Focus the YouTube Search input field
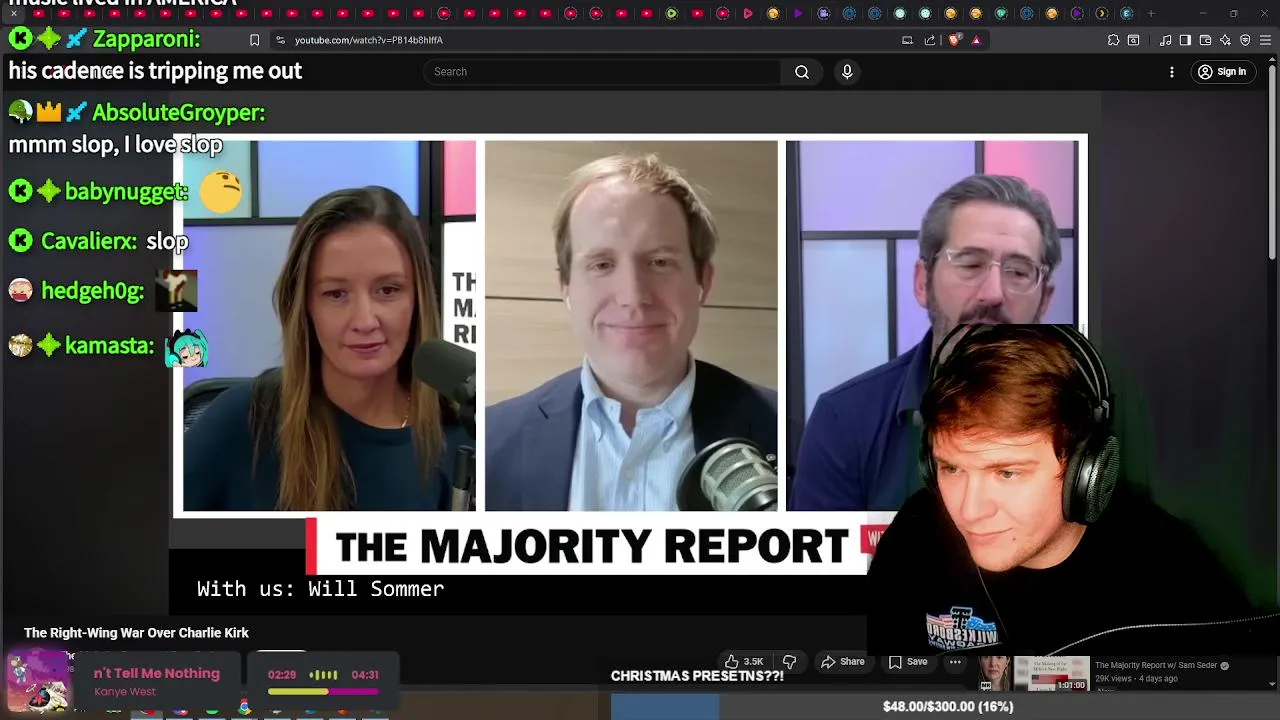The height and width of the screenshot is (720, 1280). click(x=602, y=72)
